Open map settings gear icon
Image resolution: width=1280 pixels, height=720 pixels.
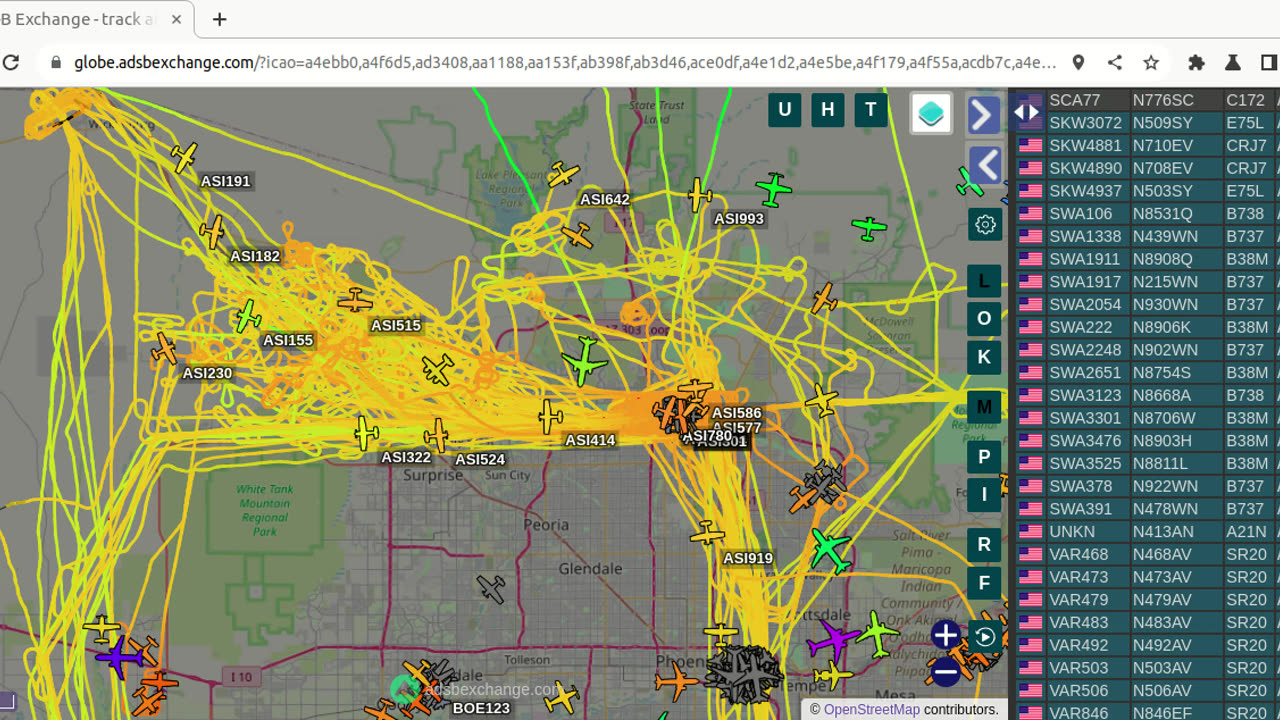985,225
